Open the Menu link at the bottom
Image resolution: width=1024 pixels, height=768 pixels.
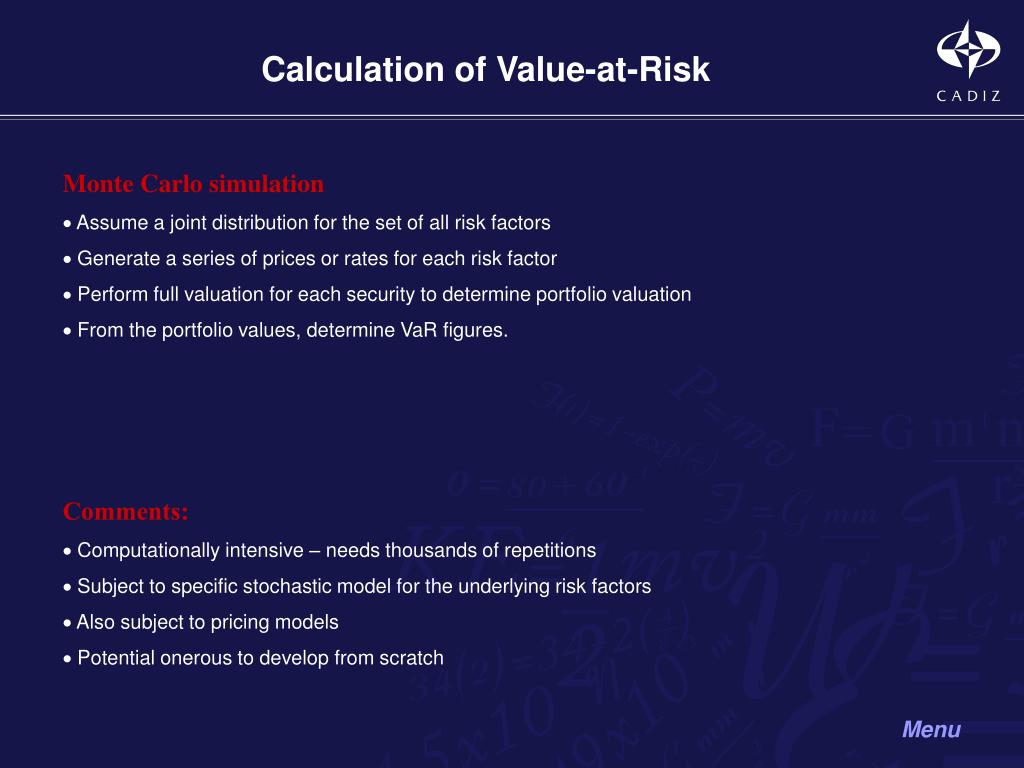(931, 729)
